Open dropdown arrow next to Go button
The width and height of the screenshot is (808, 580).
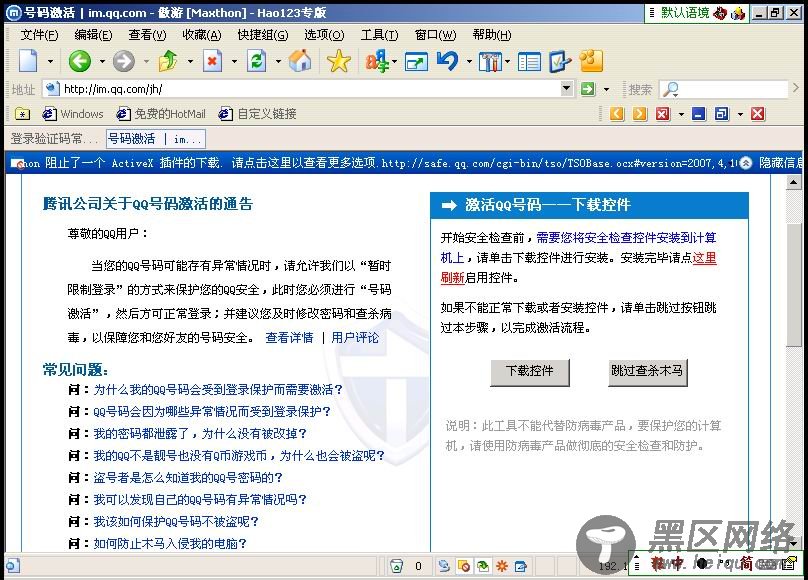[607, 89]
